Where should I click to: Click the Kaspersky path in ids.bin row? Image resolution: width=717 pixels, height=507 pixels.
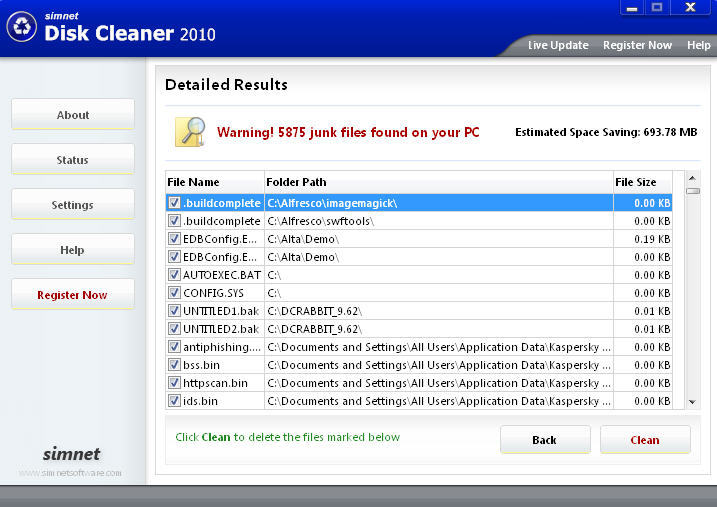pyautogui.click(x=439, y=401)
